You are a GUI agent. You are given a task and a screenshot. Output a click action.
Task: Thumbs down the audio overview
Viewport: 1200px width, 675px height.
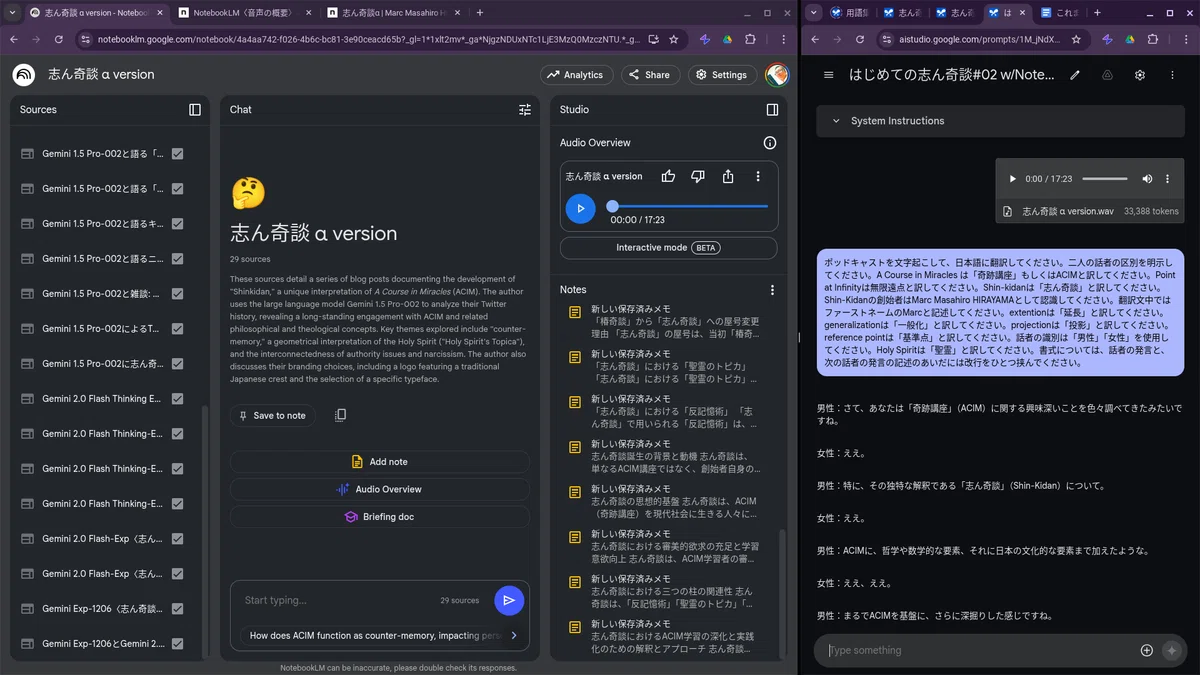tap(698, 176)
